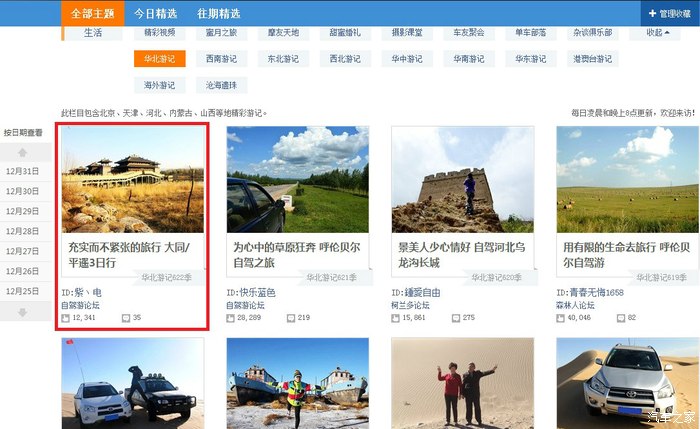Click the comment icon beside count 219

[290, 318]
